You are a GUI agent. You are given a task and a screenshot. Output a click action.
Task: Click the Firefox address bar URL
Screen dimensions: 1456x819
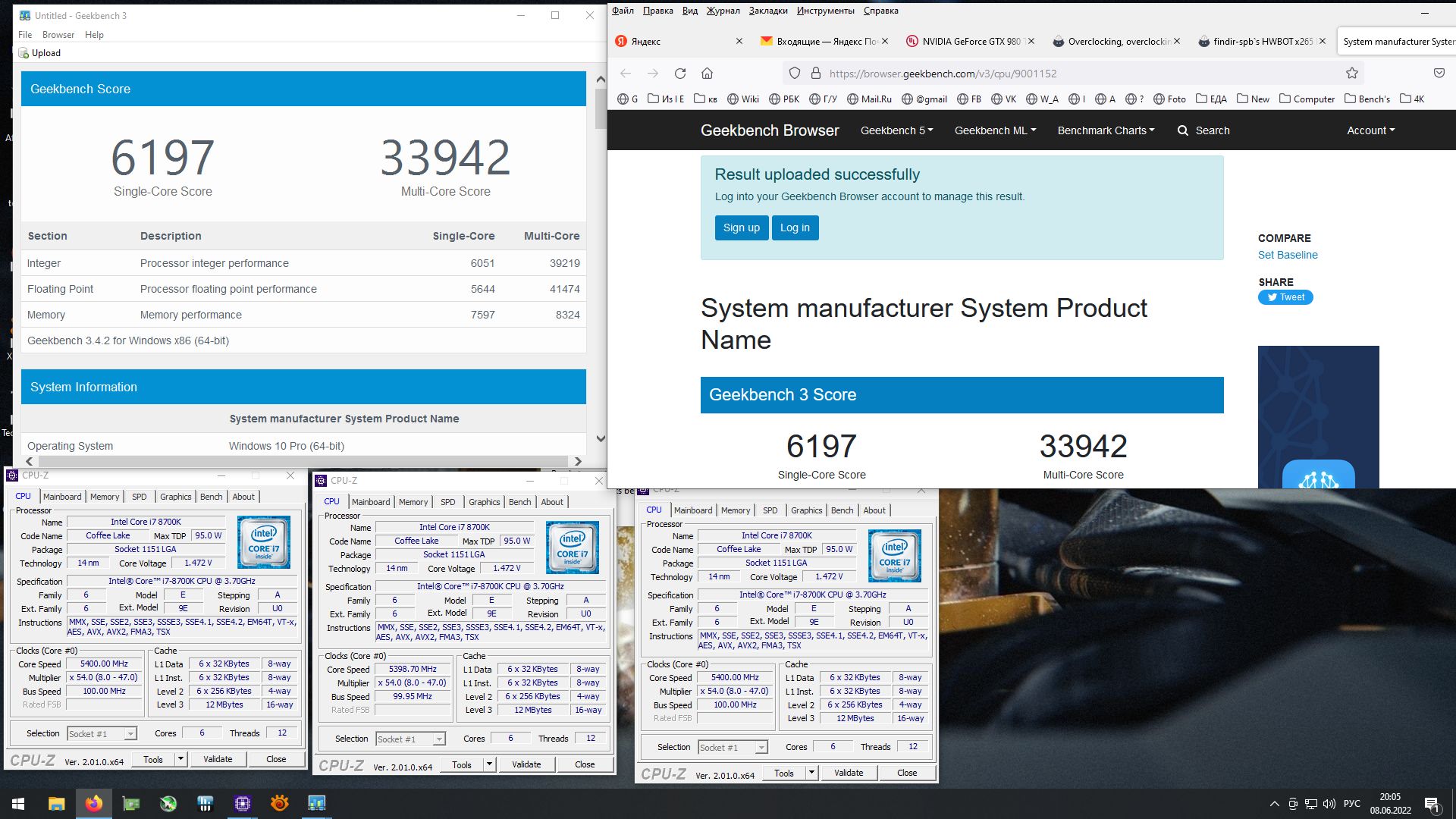click(943, 74)
